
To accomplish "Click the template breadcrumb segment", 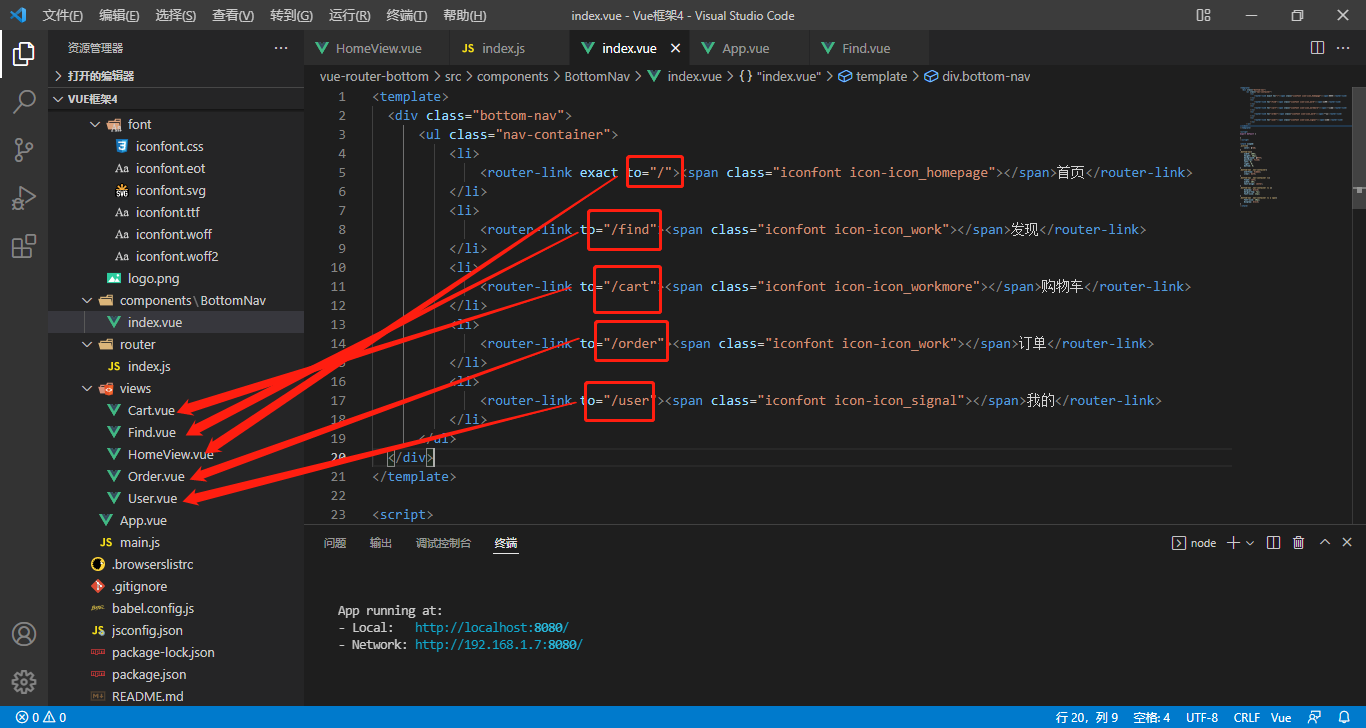I will (873, 76).
